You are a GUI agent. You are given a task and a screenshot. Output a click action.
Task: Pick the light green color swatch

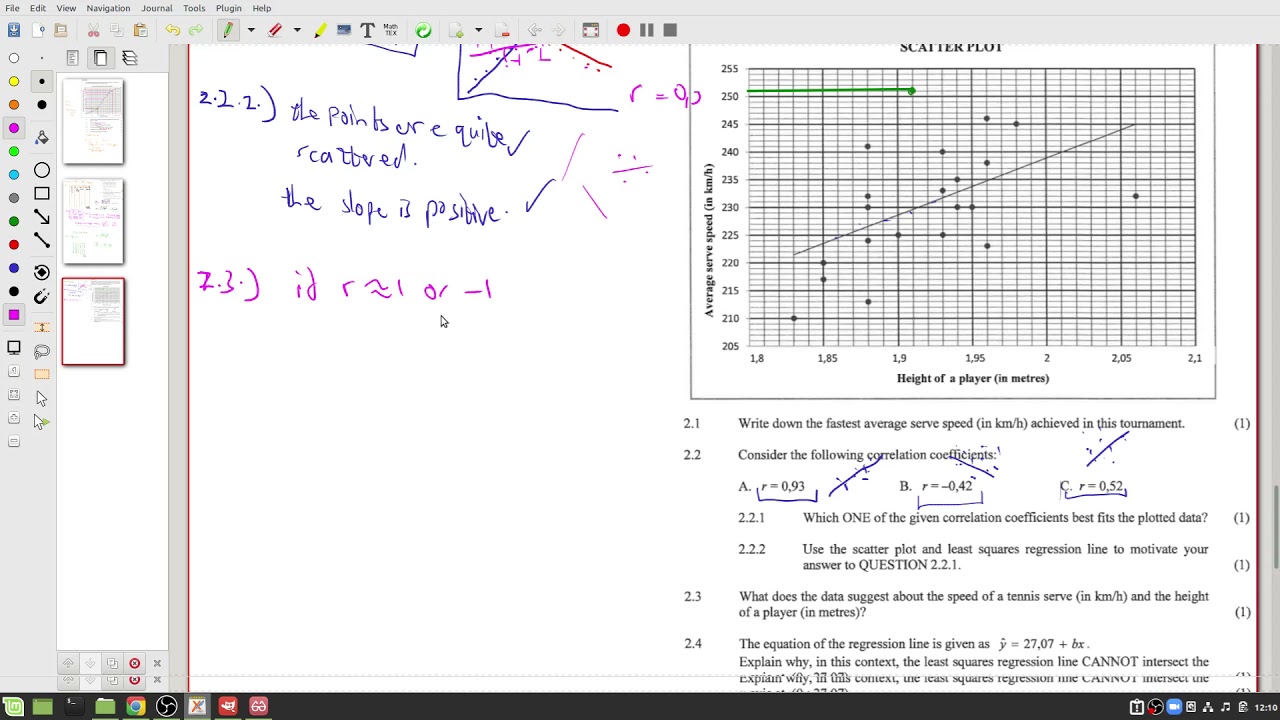coord(14,152)
